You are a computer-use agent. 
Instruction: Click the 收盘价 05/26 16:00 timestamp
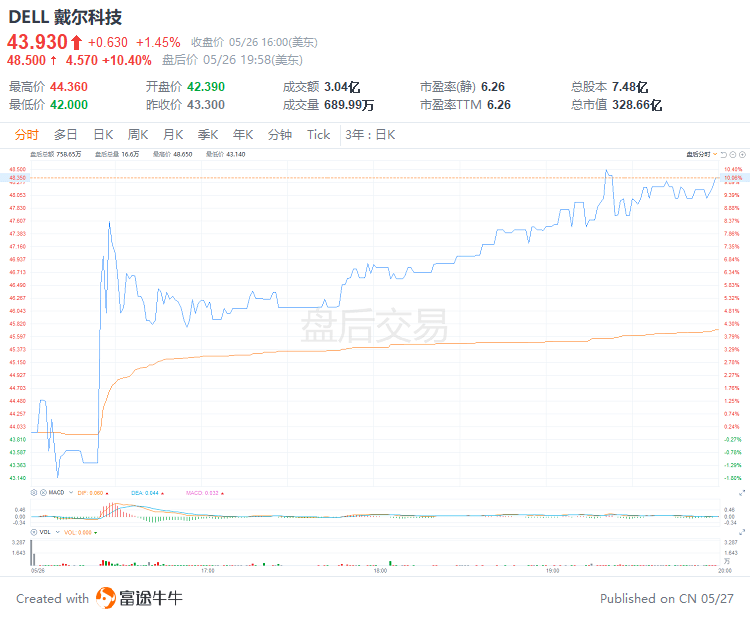[254, 43]
